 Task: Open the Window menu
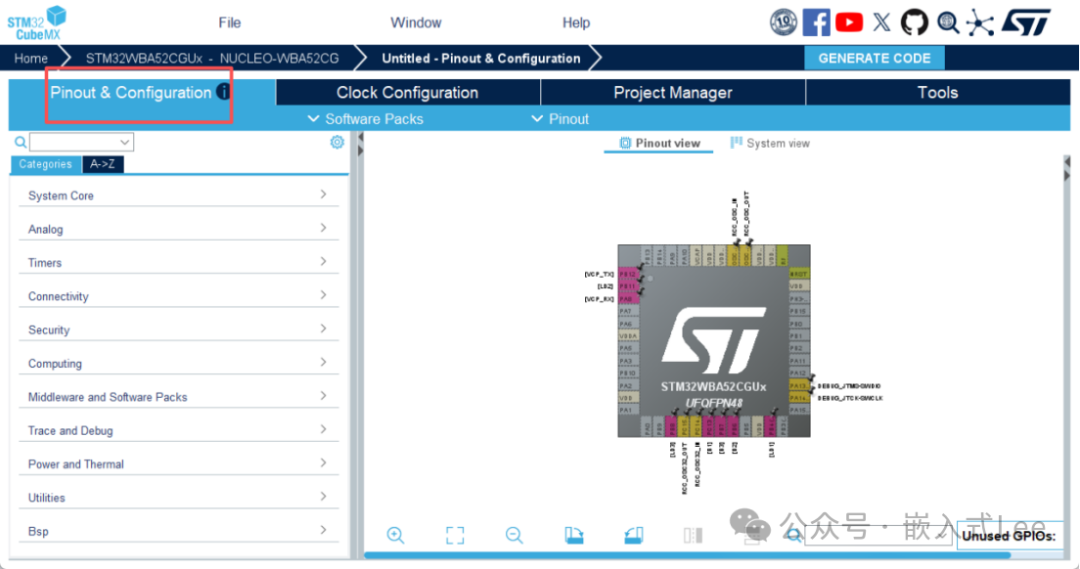click(x=416, y=23)
